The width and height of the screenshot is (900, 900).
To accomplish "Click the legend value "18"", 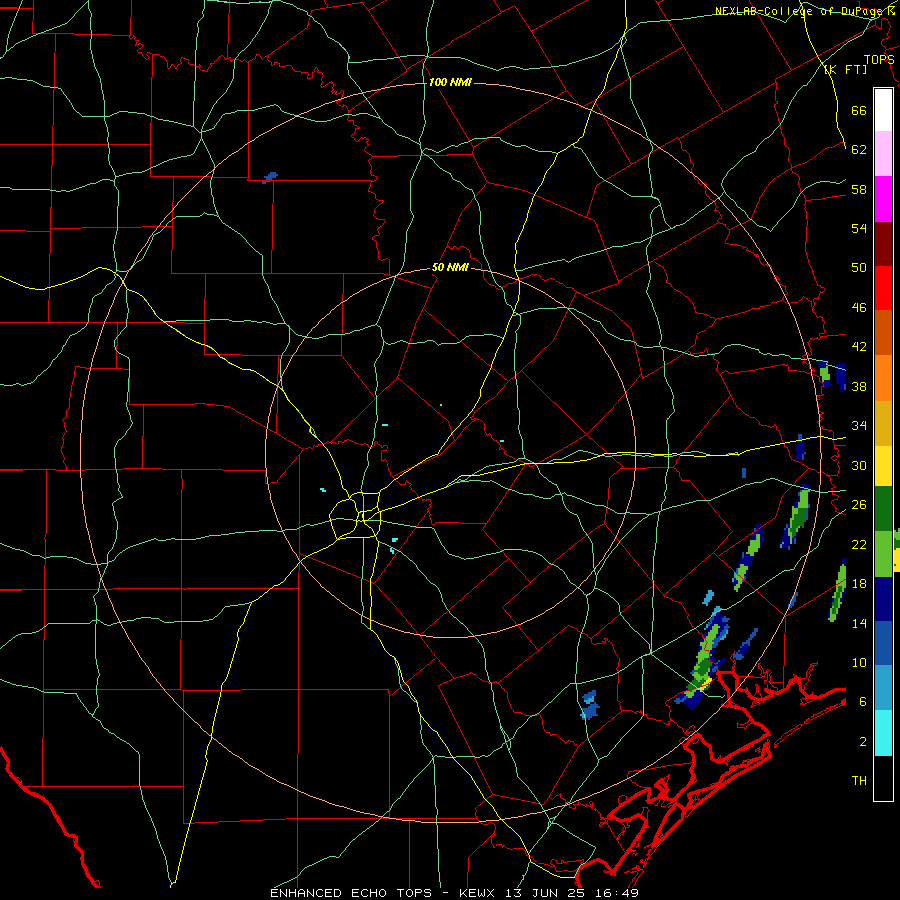I will click(x=859, y=584).
